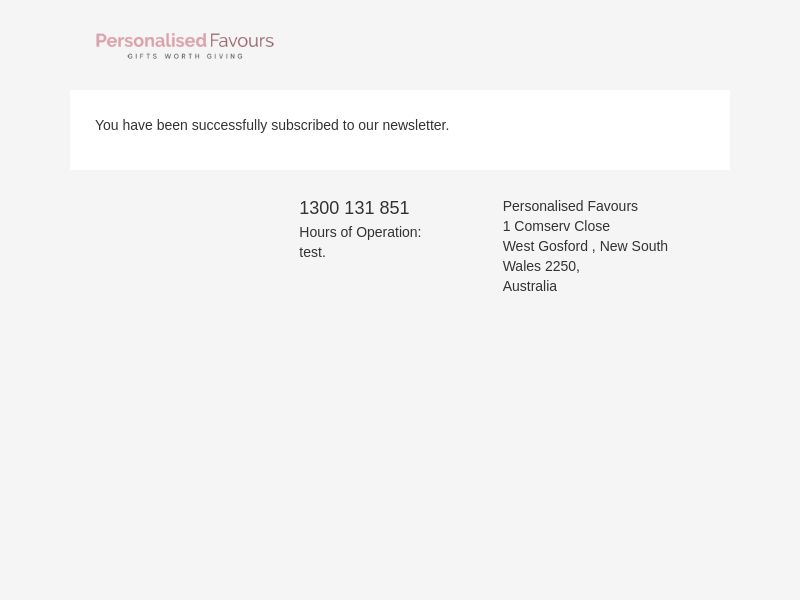Click the phone number 1300 131 851
The image size is (800, 600).
(x=354, y=208)
